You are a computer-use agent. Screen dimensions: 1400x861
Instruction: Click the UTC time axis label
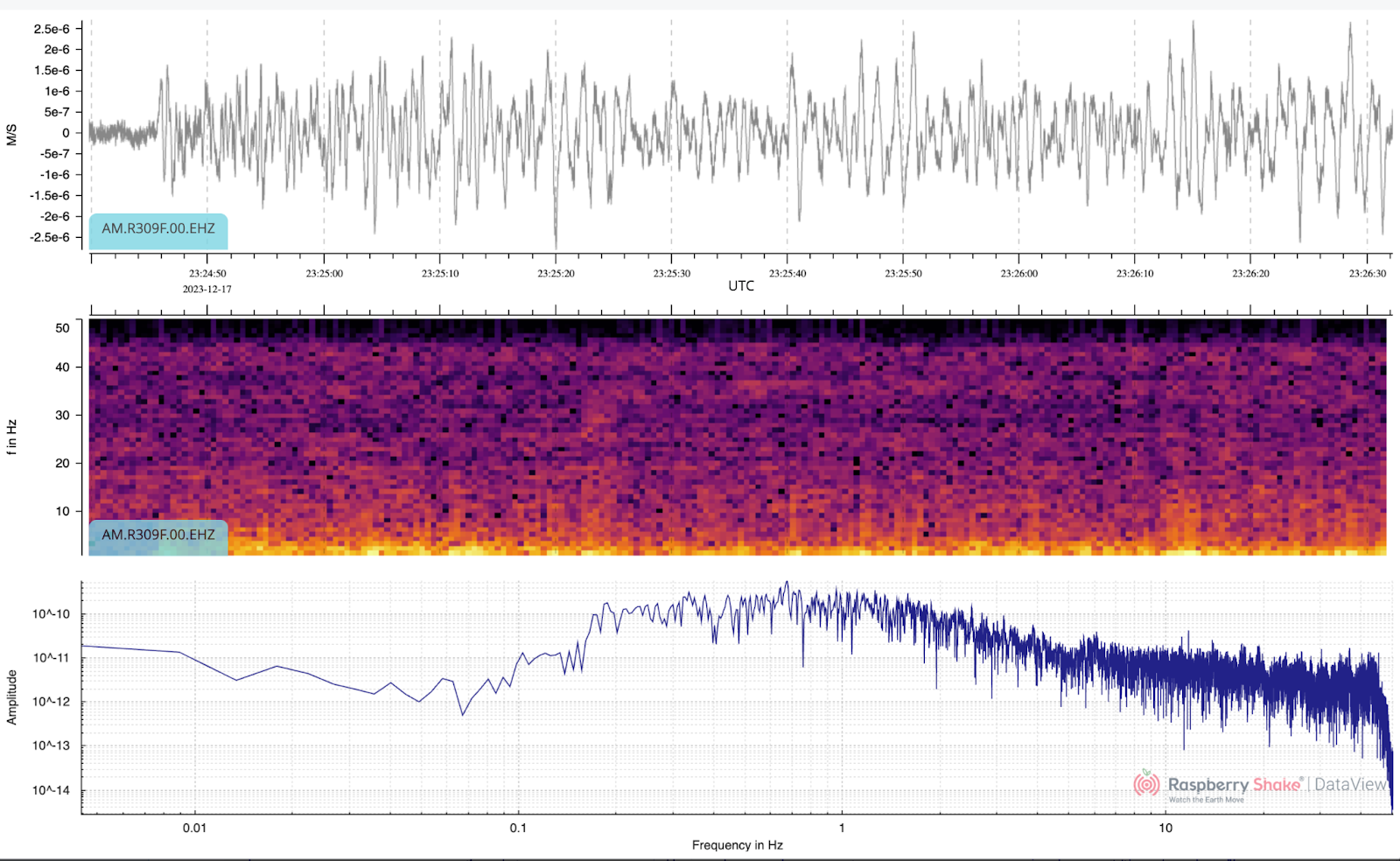click(741, 286)
